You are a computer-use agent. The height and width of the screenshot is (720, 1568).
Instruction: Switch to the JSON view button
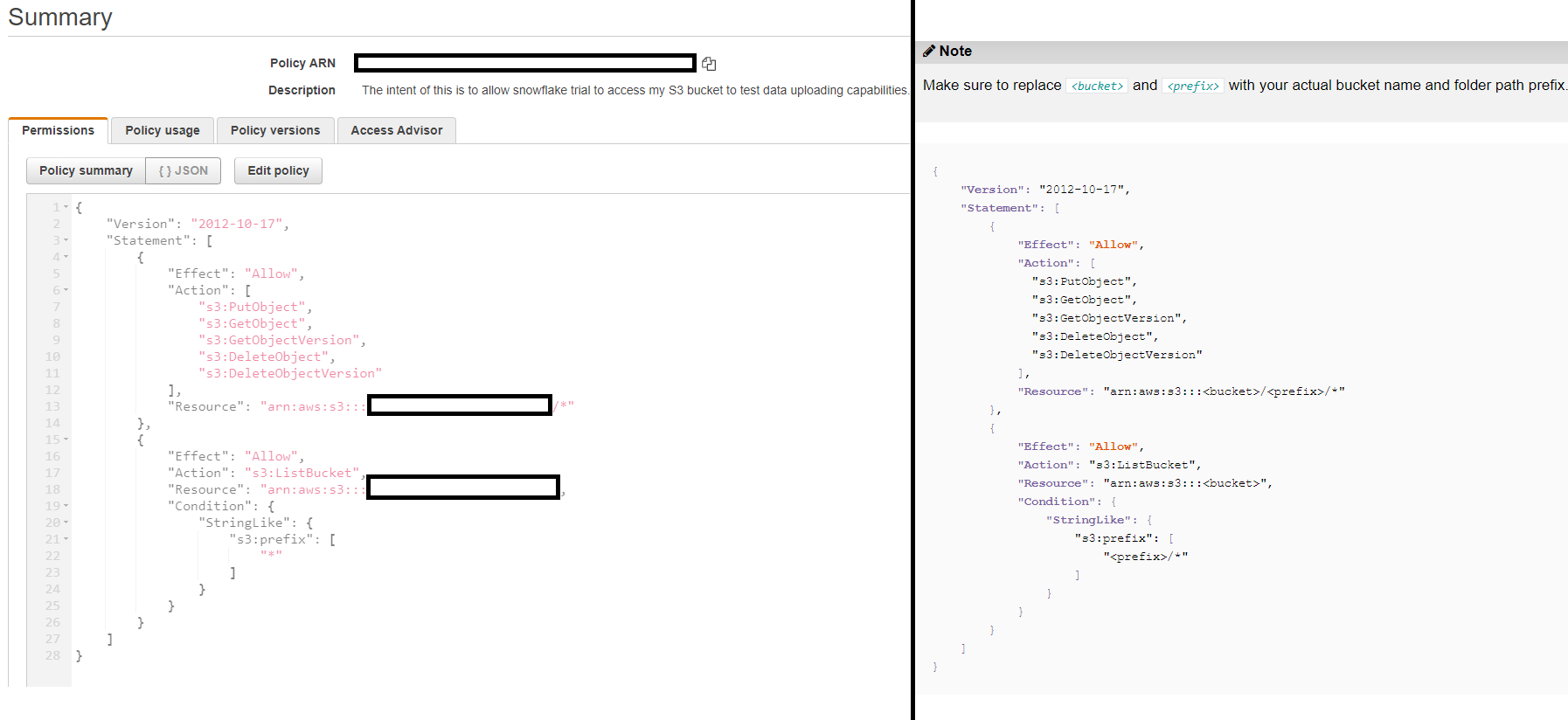[184, 170]
